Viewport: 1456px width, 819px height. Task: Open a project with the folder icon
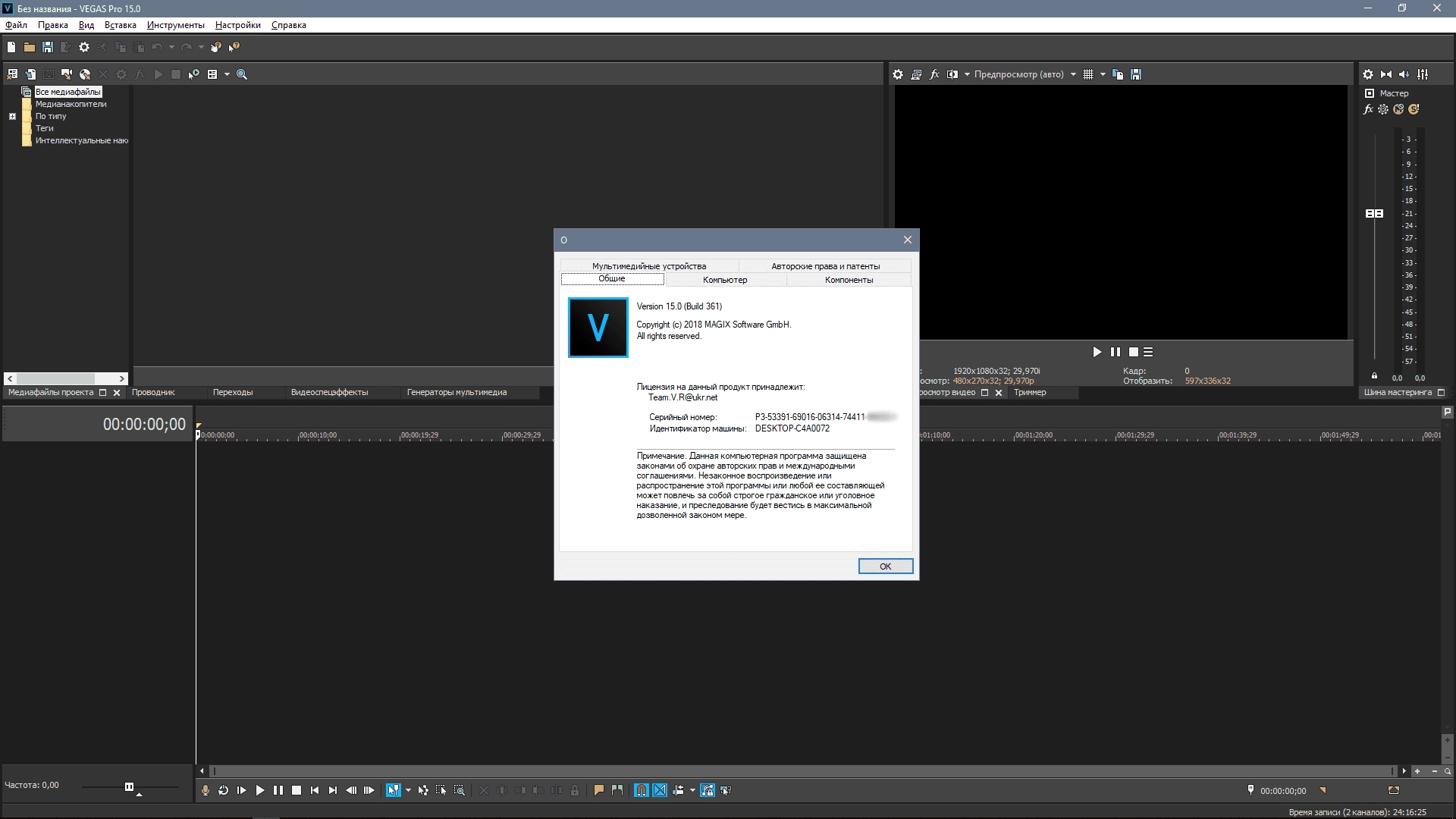30,47
